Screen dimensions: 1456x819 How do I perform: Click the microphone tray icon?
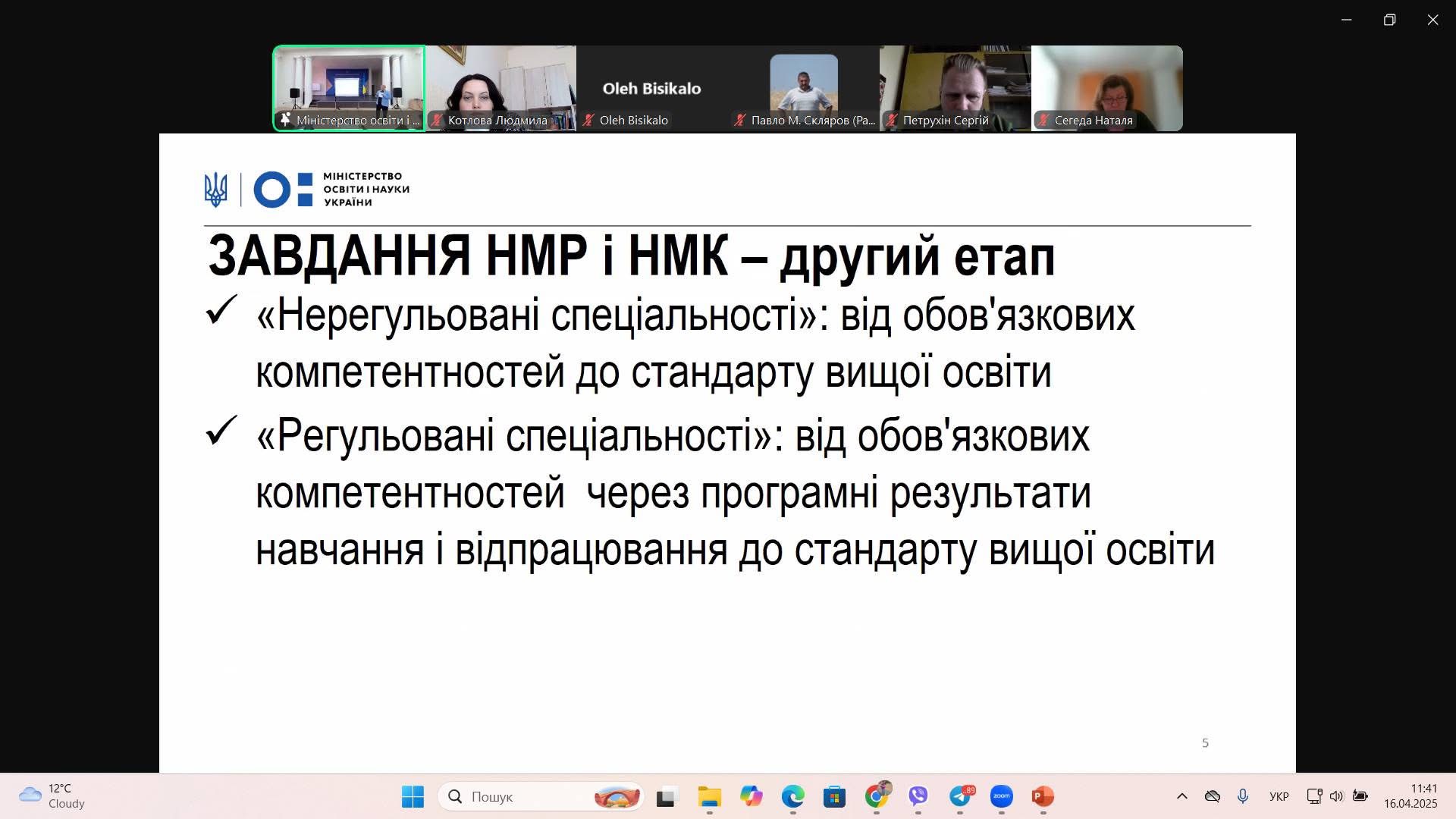coord(1243,796)
